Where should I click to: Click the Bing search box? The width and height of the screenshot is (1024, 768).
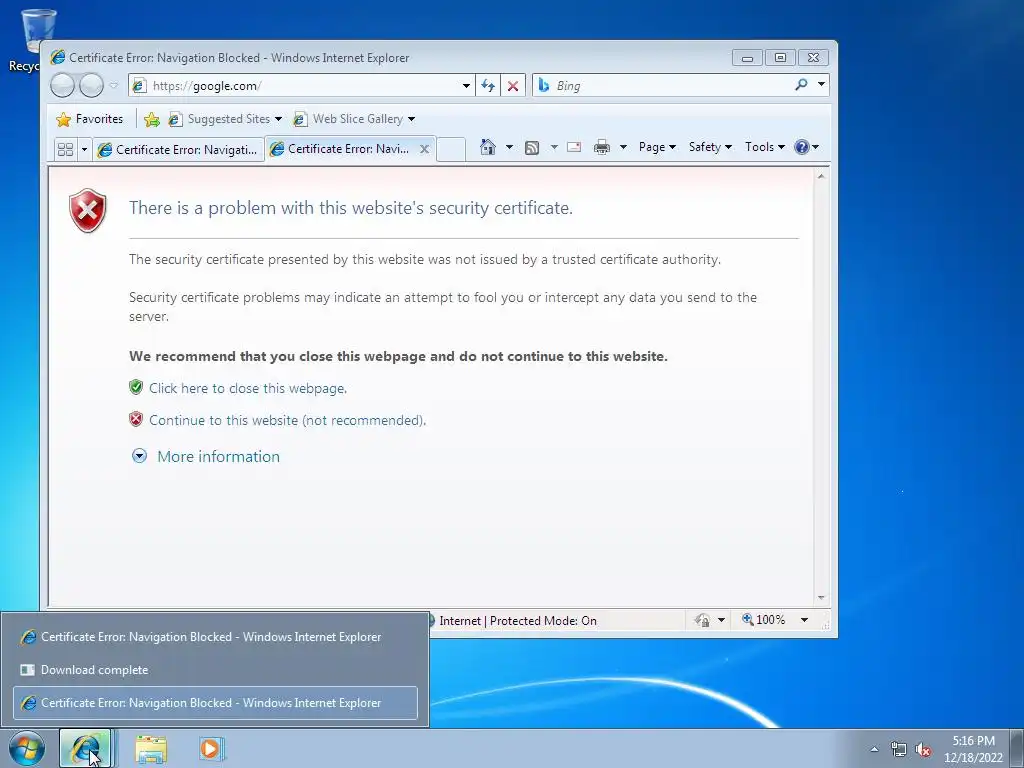point(660,86)
